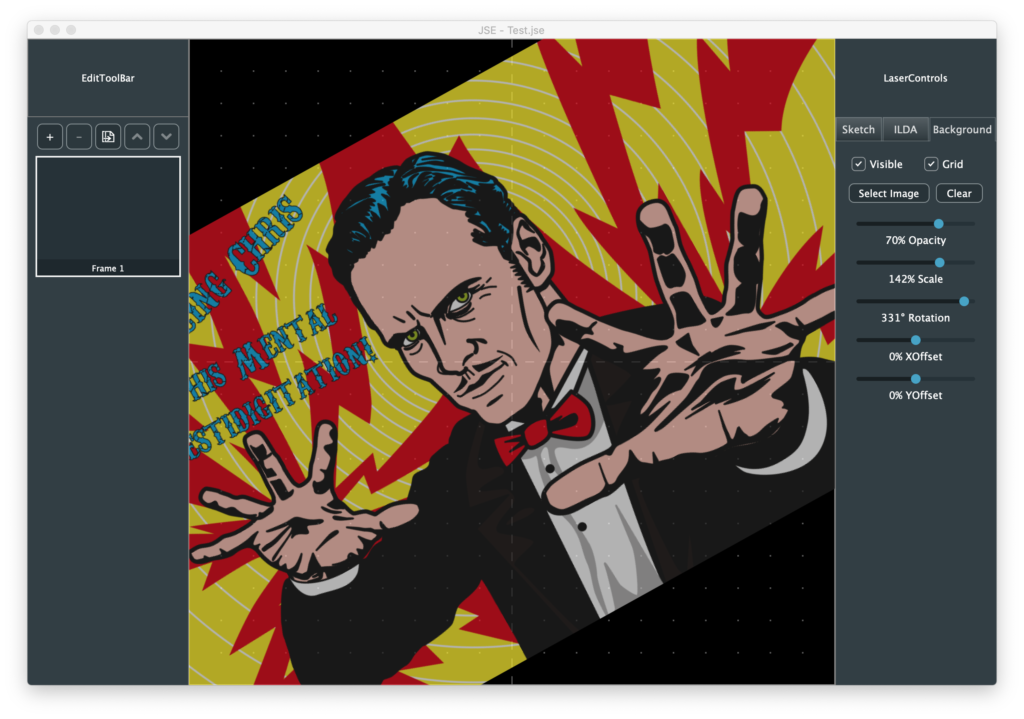Remove the frame with minus button
This screenshot has width=1024, height=719.
[79, 137]
